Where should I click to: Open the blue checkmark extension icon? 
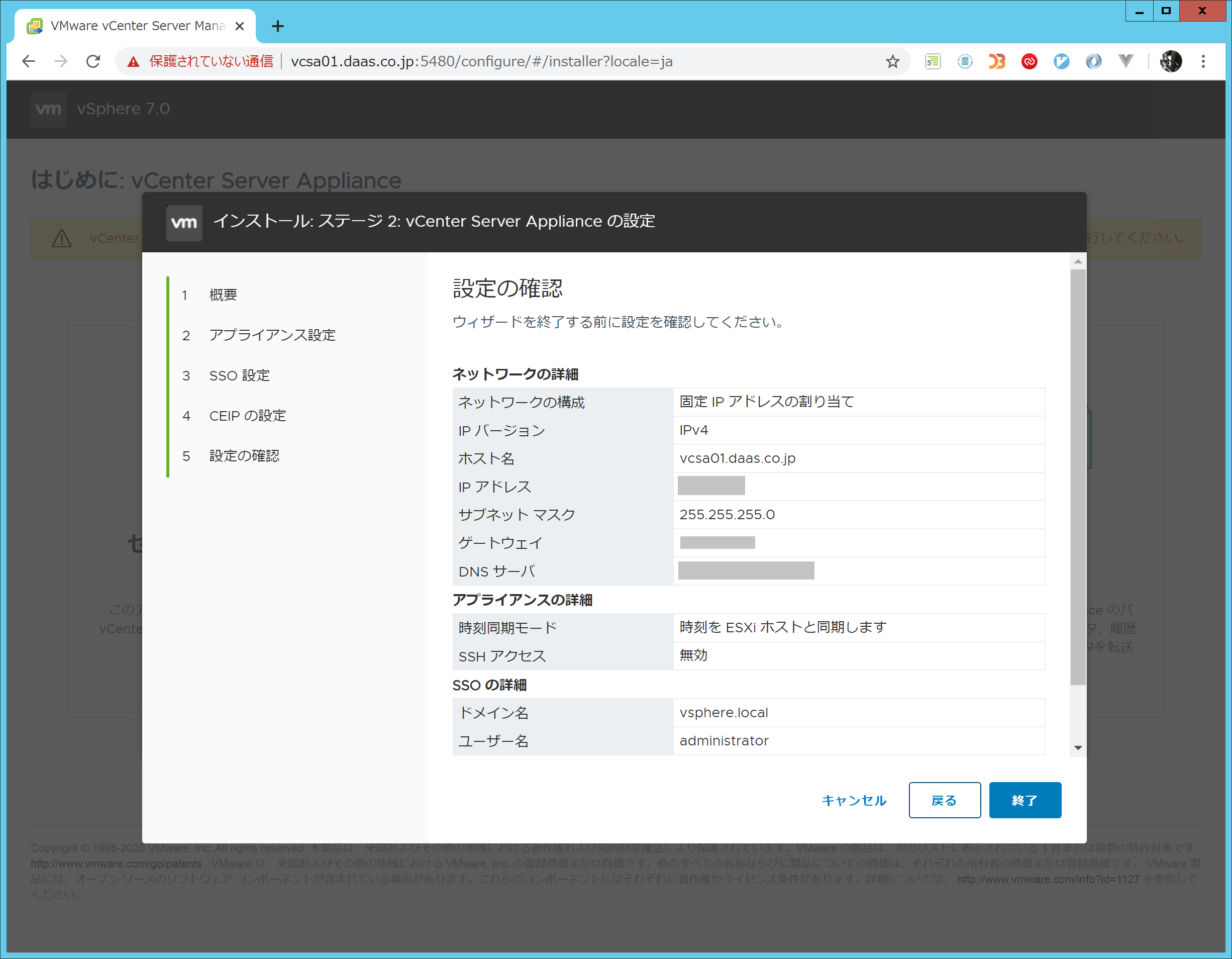(x=1061, y=61)
